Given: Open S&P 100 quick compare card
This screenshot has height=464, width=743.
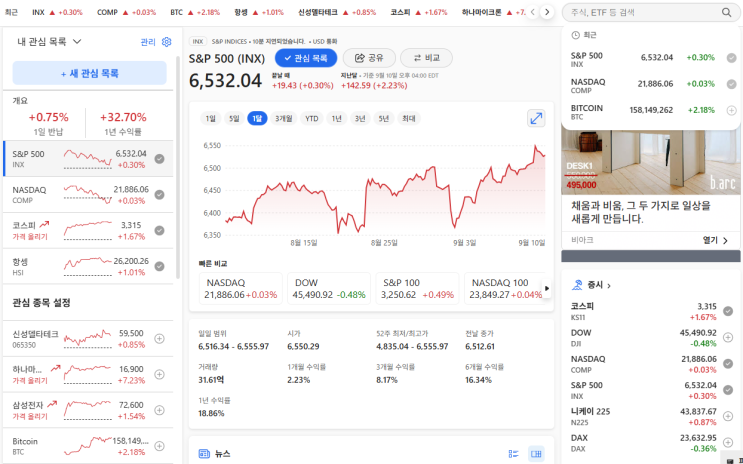Looking at the screenshot, I should tap(417, 289).
